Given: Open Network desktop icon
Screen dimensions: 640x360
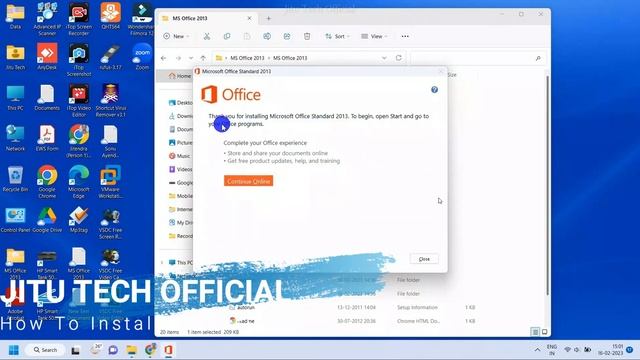Looking at the screenshot, I should pos(15,138).
